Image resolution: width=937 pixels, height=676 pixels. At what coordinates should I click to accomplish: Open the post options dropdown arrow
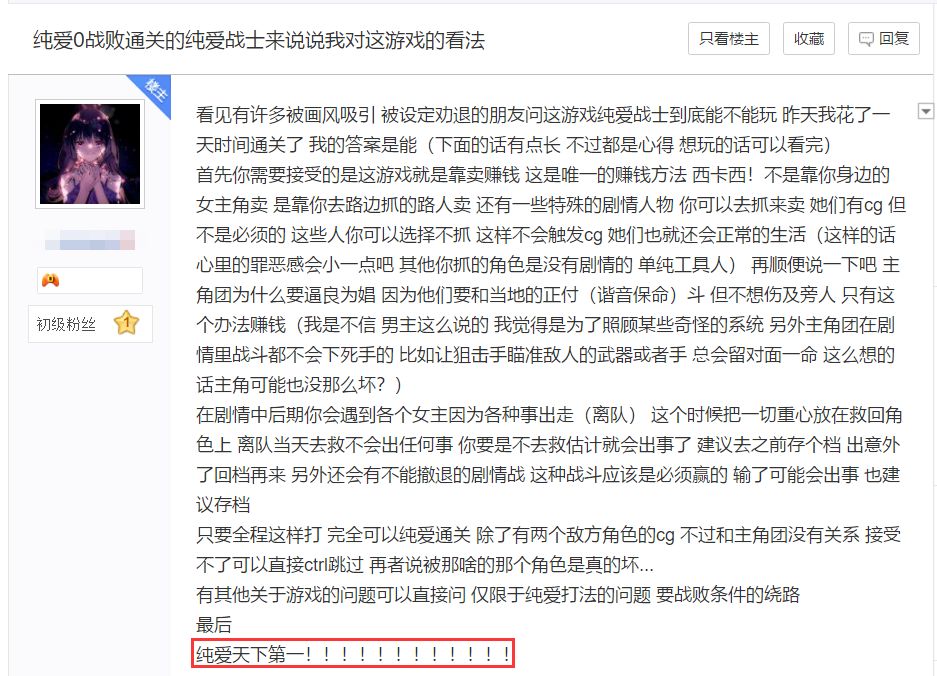[926, 111]
